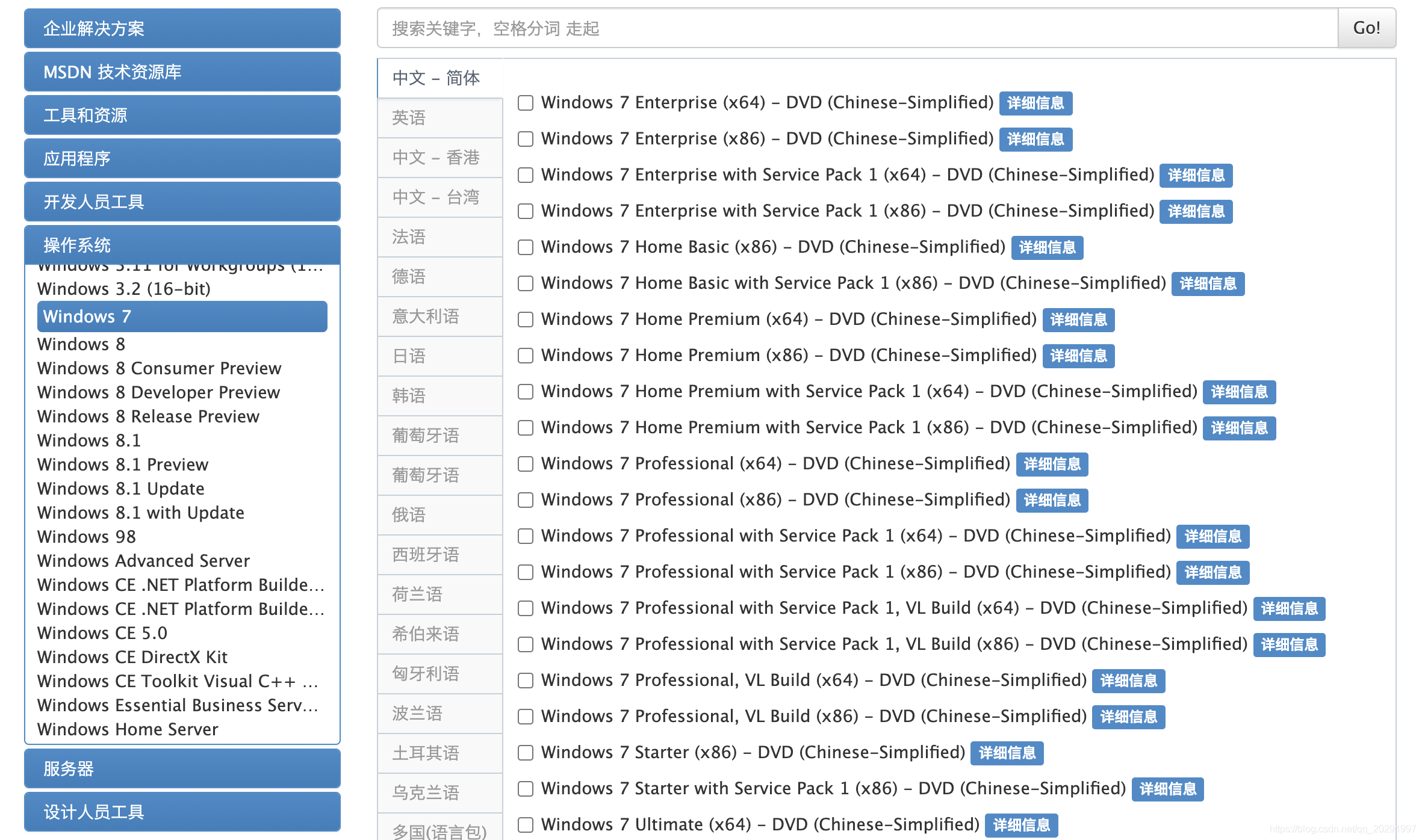The image size is (1422, 840).
Task: View 详细信息 for Windows 7 Starter (x86)
Action: tap(1007, 753)
